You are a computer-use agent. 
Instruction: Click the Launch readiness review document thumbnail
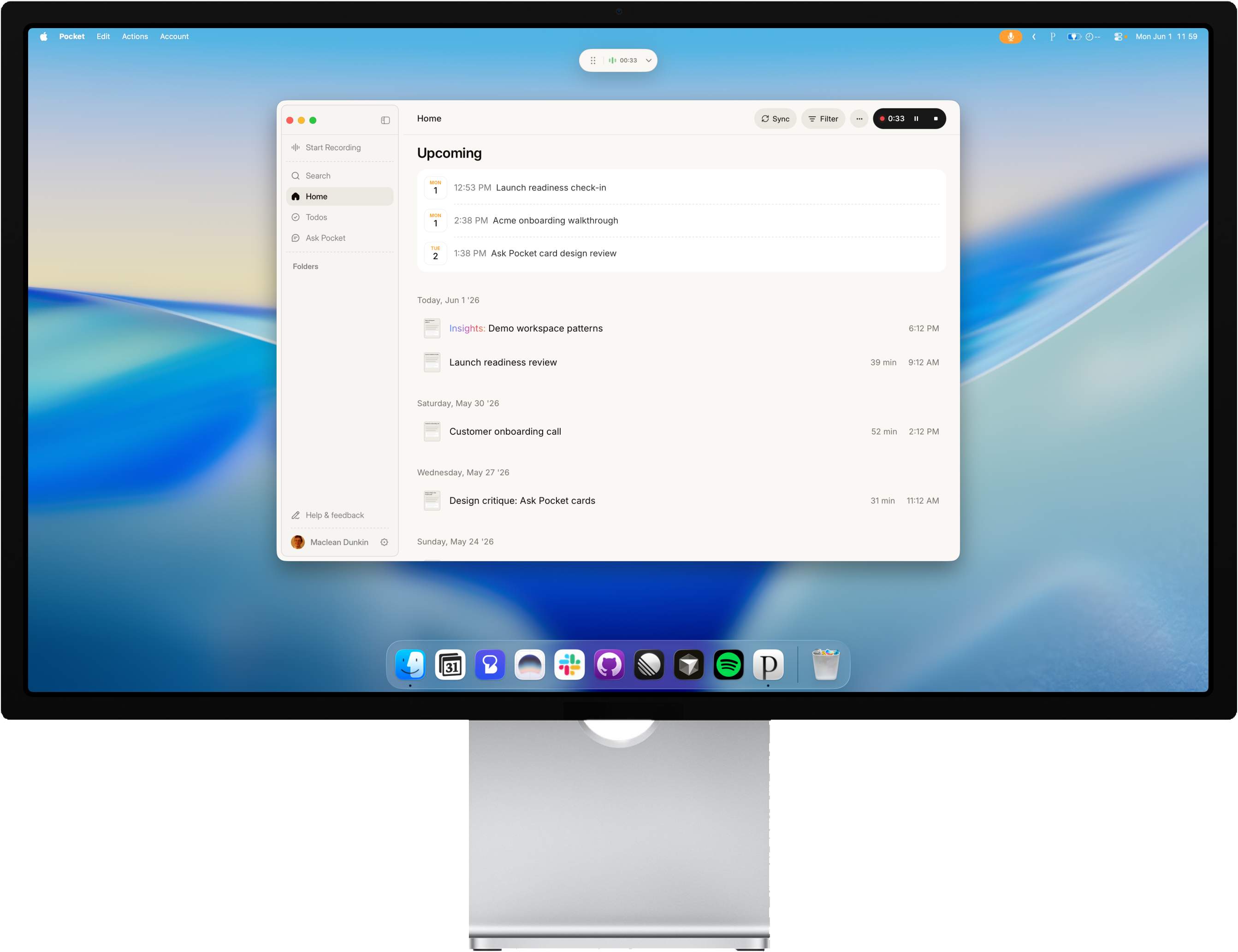point(432,362)
